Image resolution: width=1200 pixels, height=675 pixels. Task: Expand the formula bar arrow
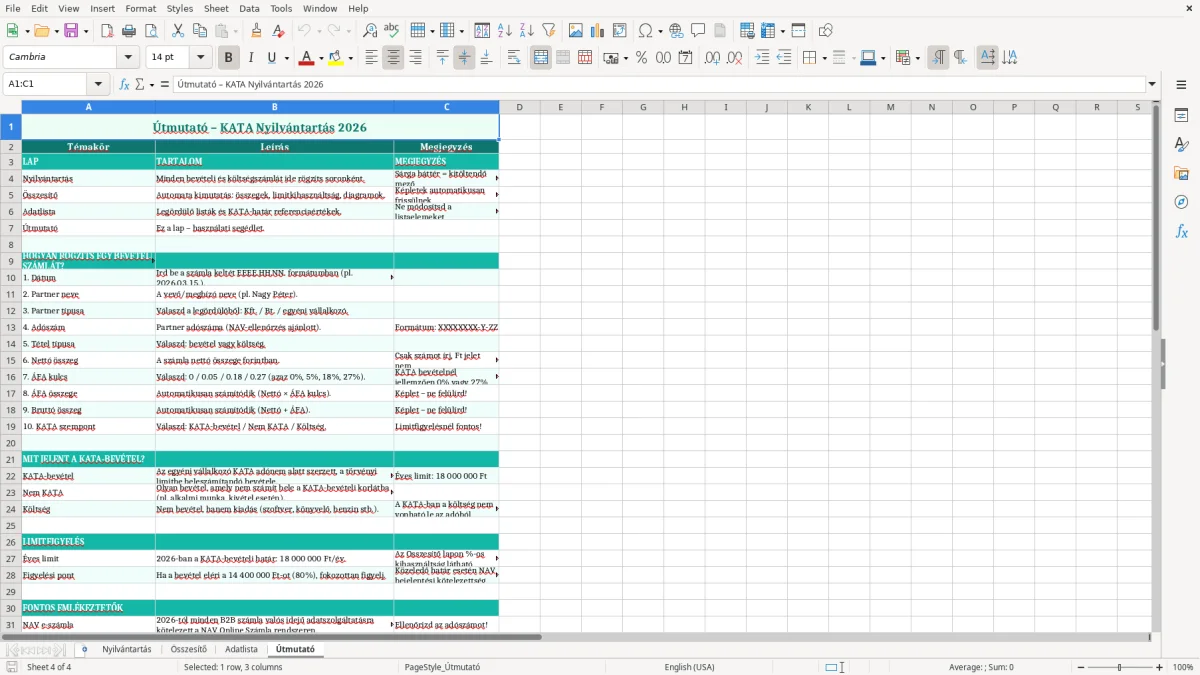click(x=1152, y=84)
